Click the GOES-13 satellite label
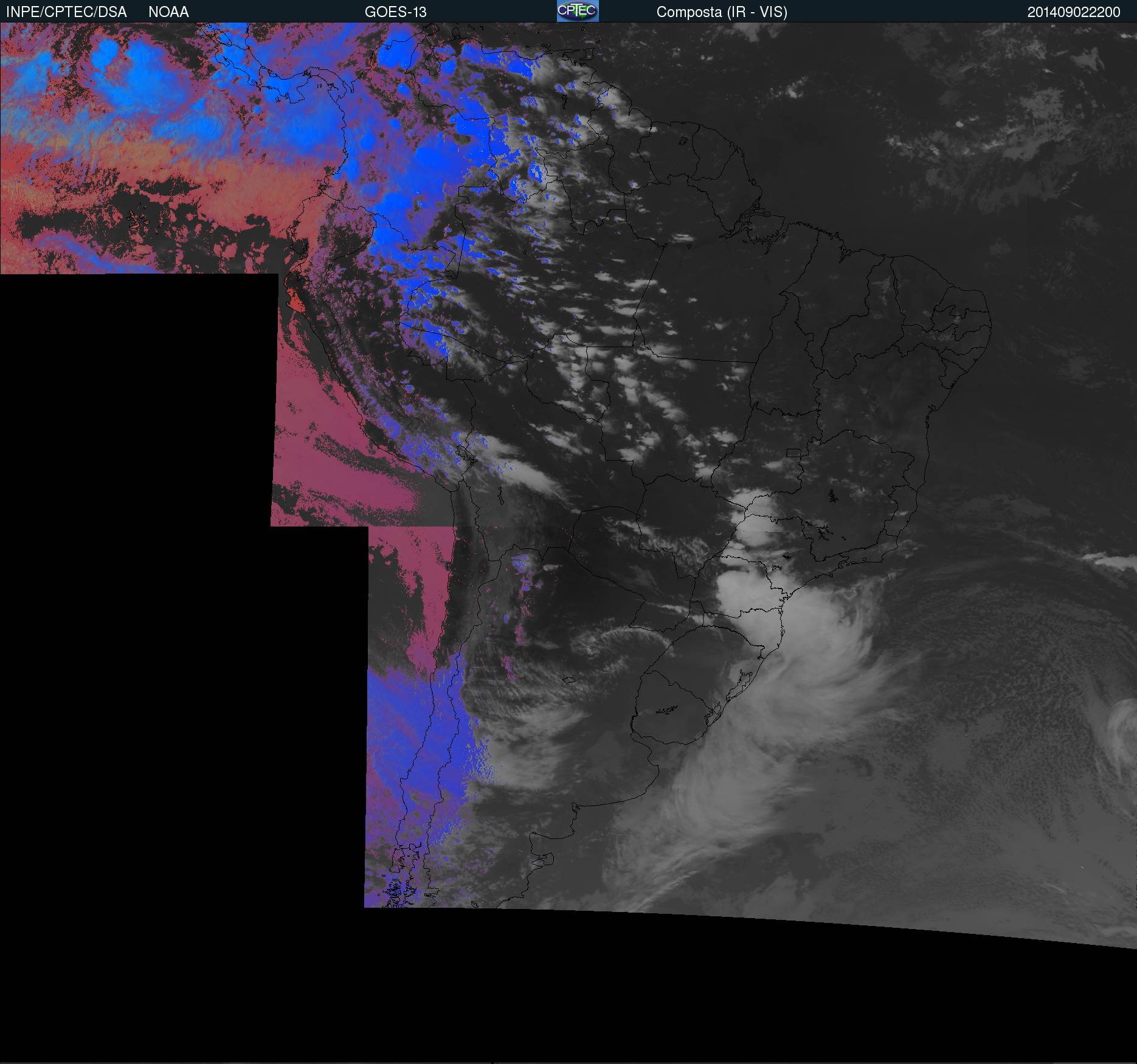Screen dimensions: 1137x1064 (x=395, y=12)
